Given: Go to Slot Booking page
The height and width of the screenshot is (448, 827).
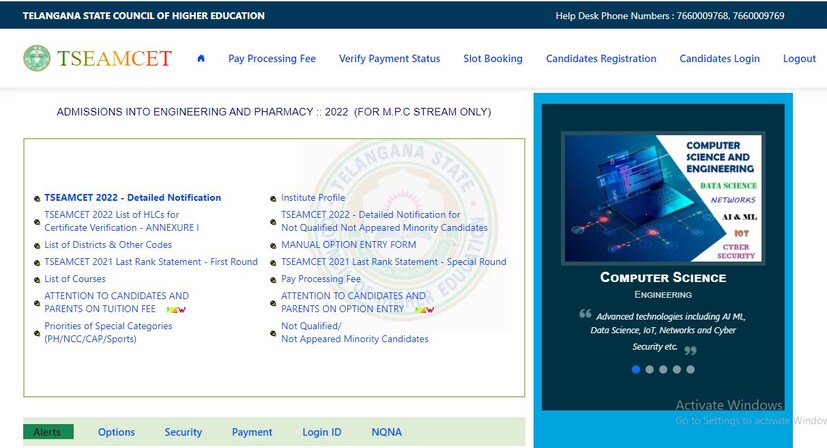Looking at the screenshot, I should tap(493, 59).
